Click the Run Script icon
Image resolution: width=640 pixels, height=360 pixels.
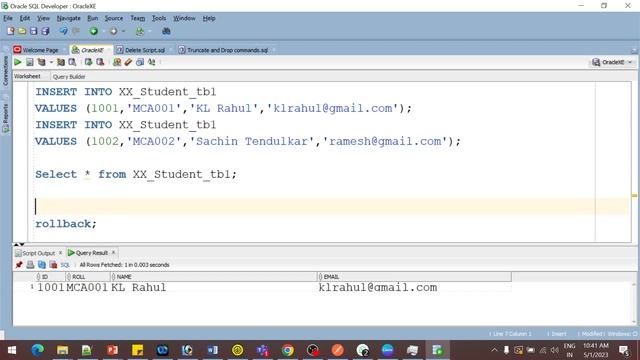pos(29,62)
